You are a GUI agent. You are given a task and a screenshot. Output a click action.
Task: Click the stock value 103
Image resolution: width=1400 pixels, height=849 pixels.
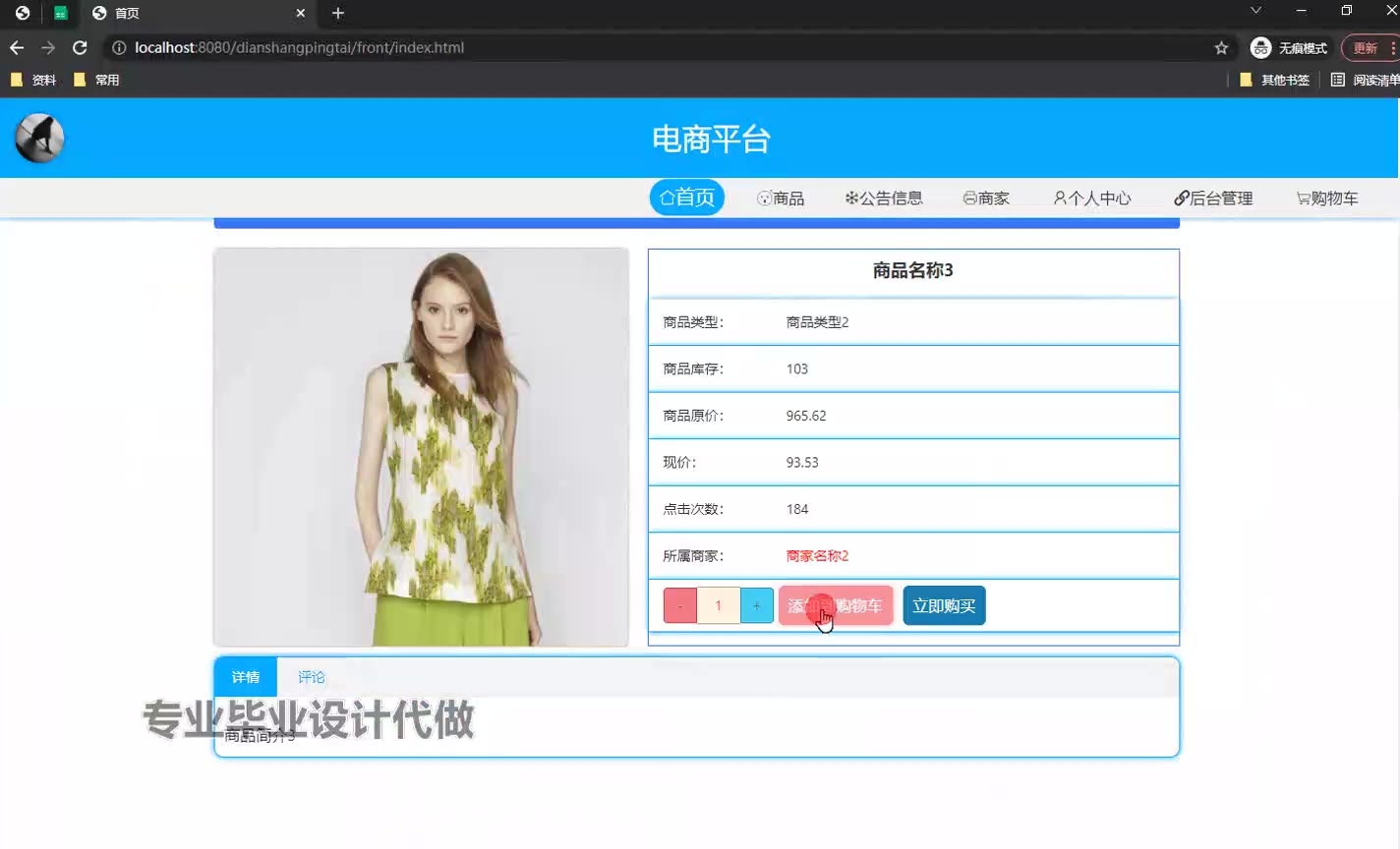pyautogui.click(x=797, y=369)
